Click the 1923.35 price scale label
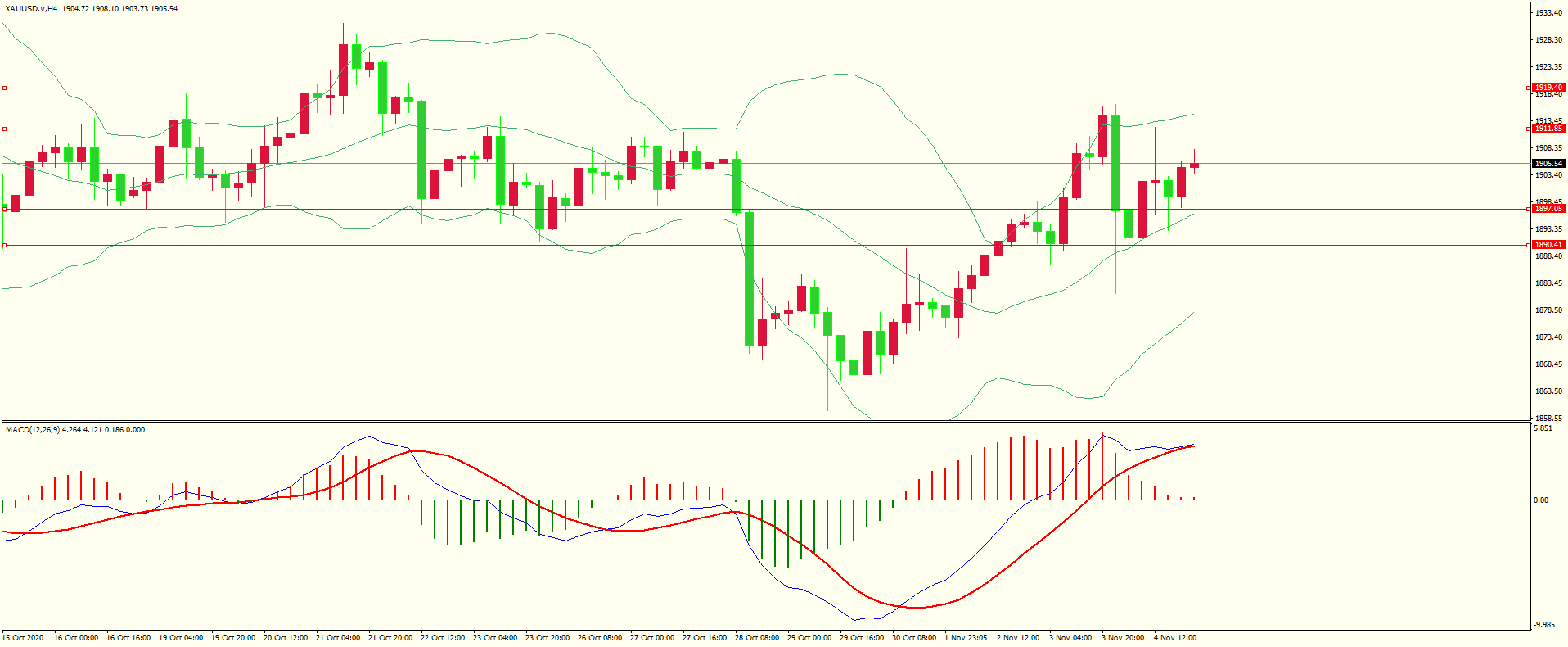The width and height of the screenshot is (1568, 647). pyautogui.click(x=1548, y=67)
